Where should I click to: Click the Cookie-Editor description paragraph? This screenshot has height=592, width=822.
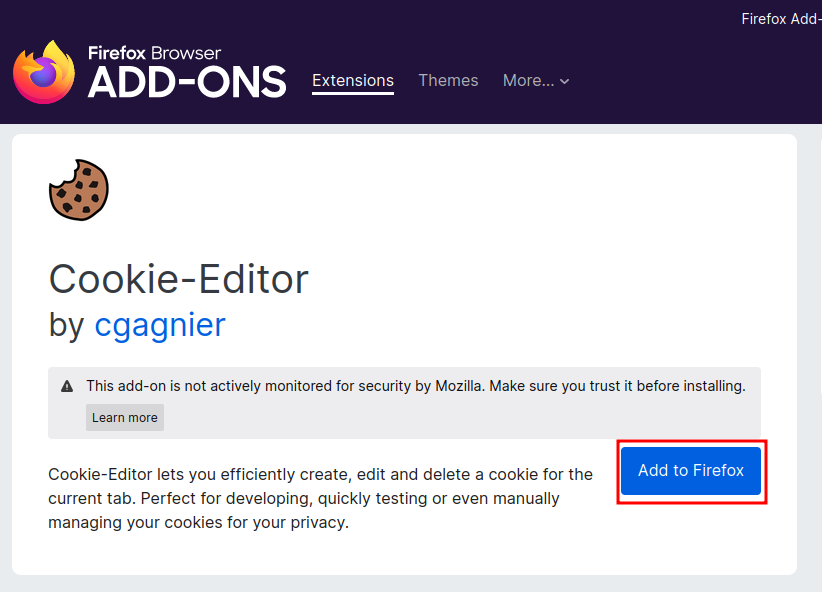(x=320, y=498)
